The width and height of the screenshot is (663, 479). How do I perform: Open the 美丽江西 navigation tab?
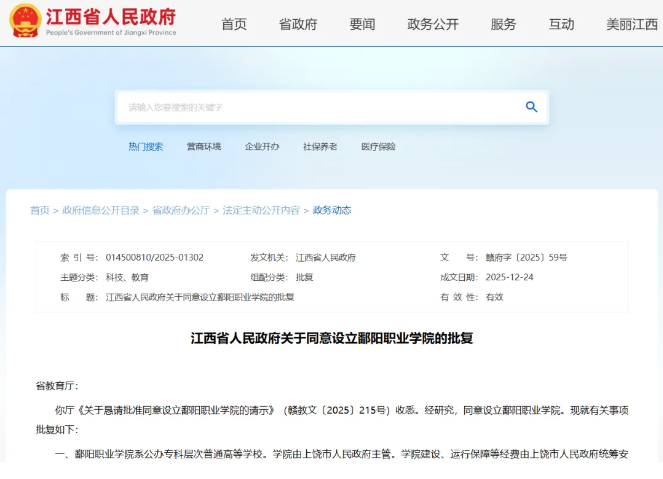click(x=631, y=24)
